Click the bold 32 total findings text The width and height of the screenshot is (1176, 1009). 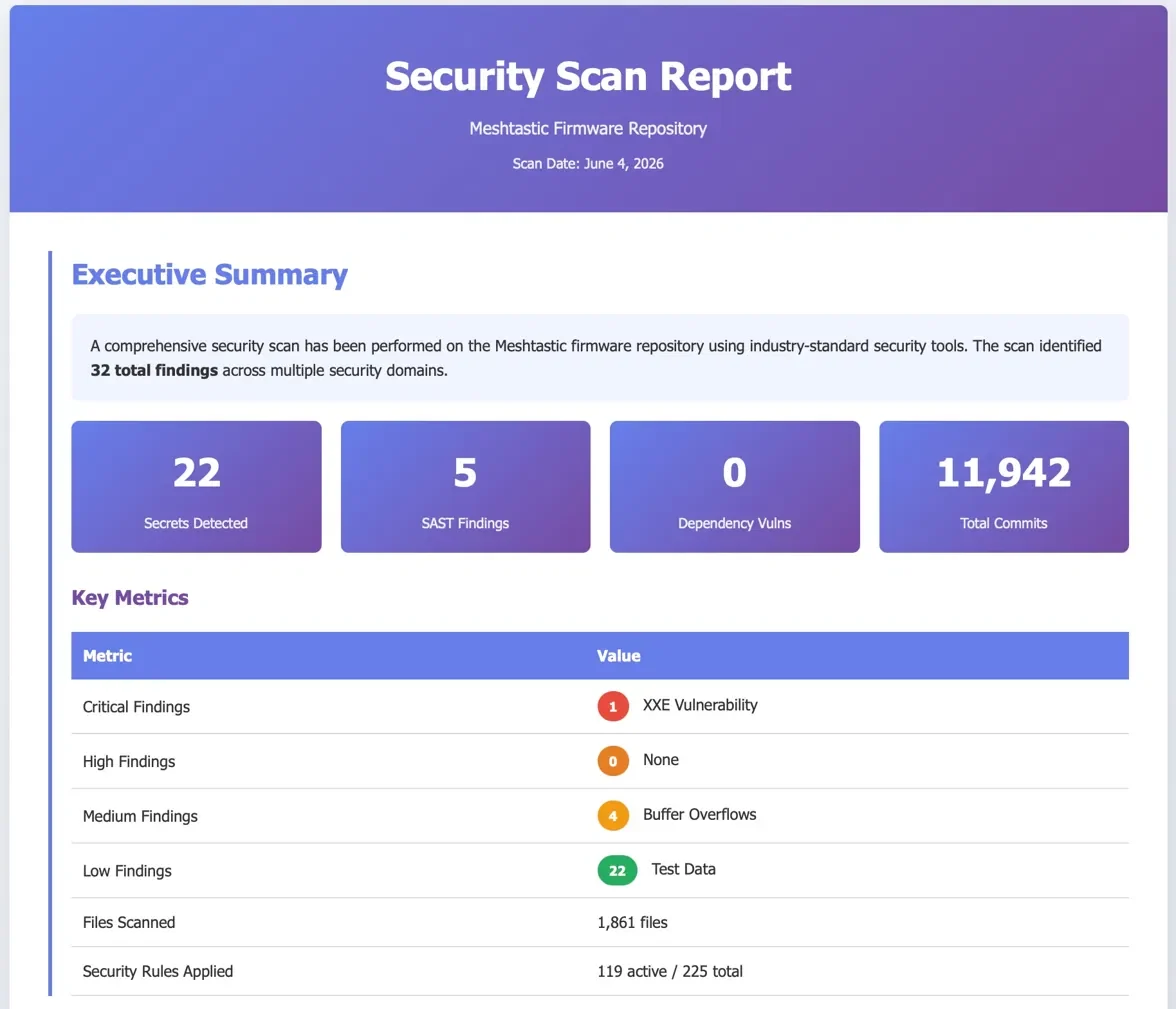(x=154, y=371)
